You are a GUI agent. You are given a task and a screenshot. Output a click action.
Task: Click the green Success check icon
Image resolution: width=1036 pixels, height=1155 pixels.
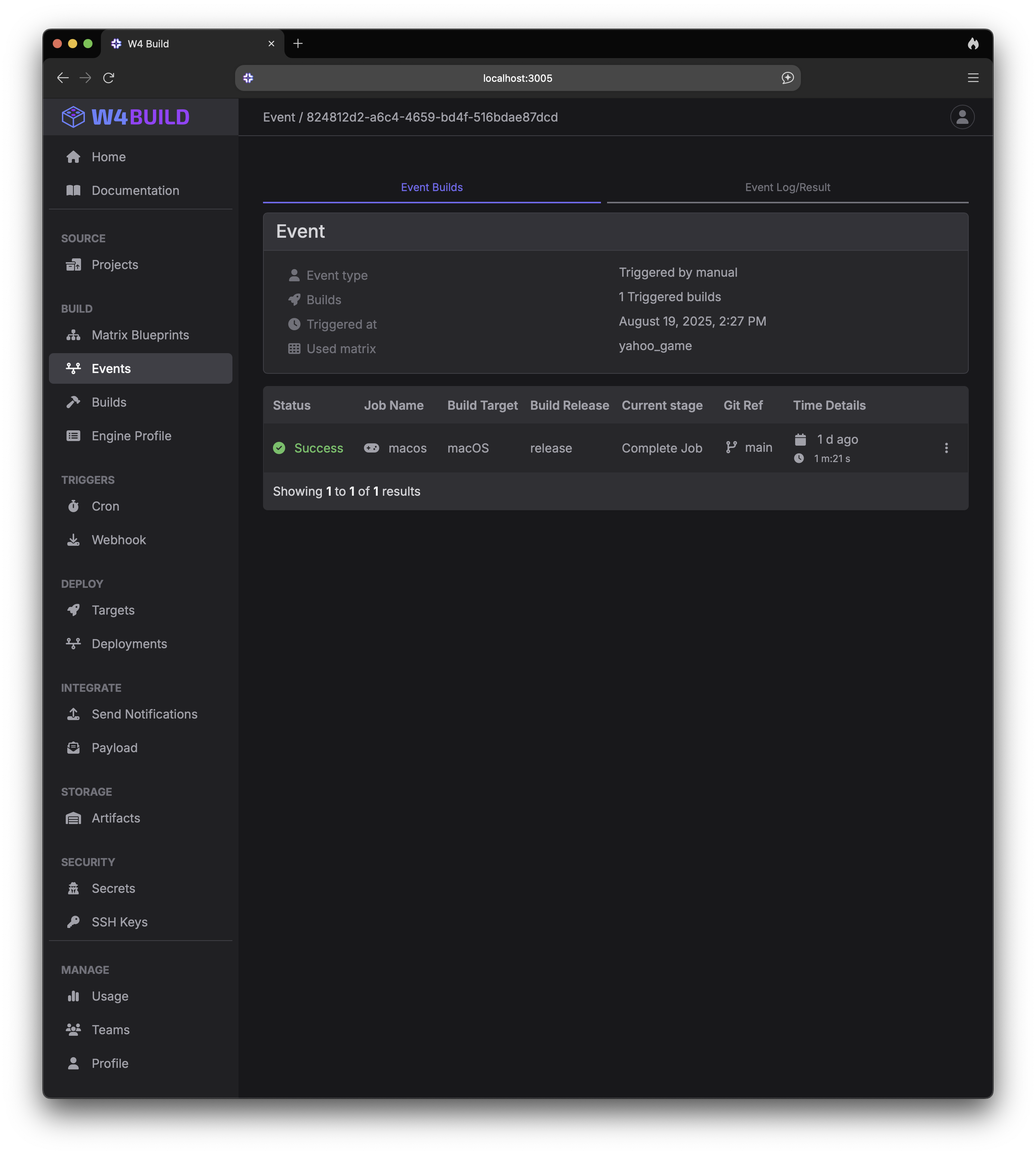(x=279, y=448)
